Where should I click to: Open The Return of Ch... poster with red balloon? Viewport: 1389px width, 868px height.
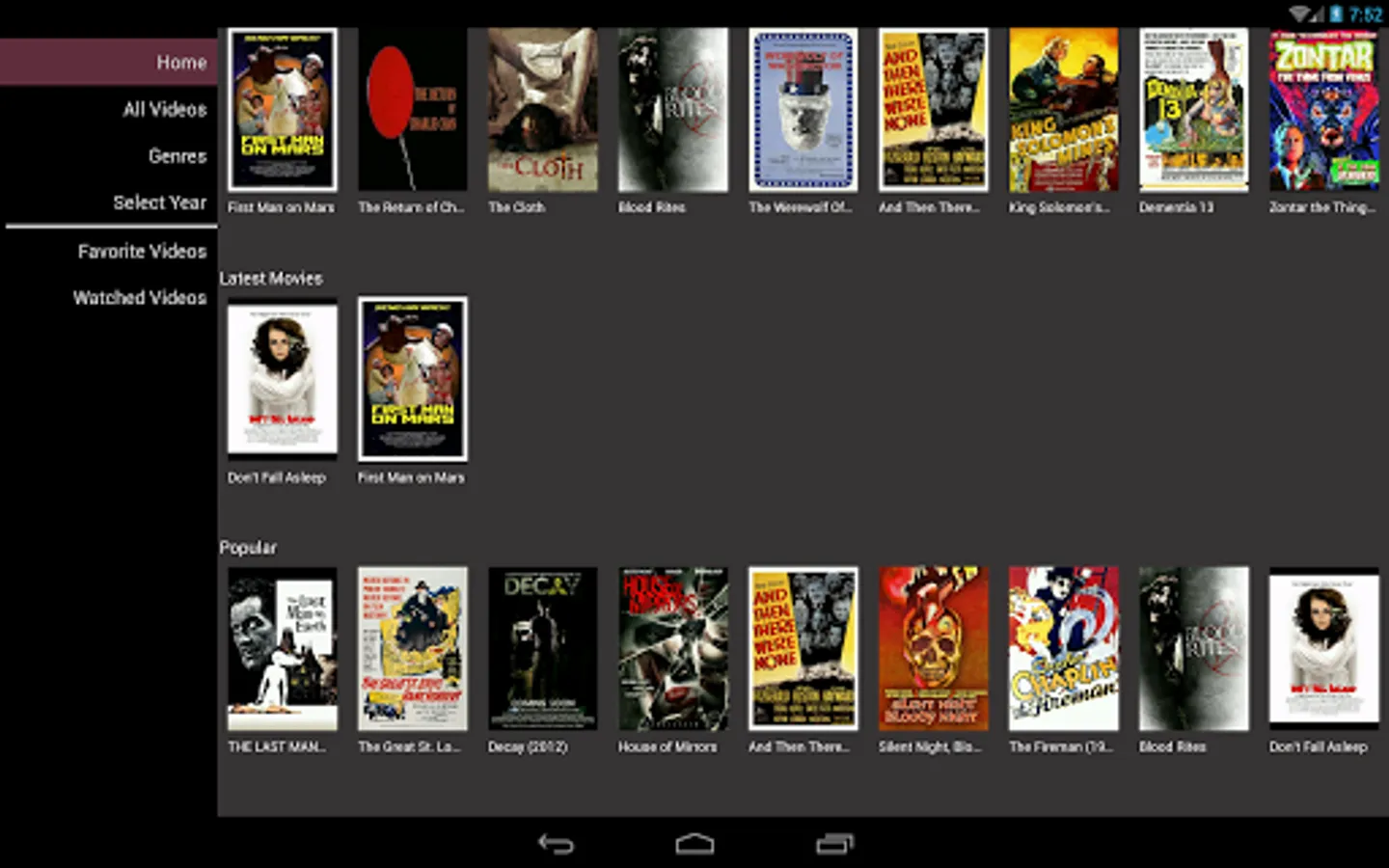(413, 109)
